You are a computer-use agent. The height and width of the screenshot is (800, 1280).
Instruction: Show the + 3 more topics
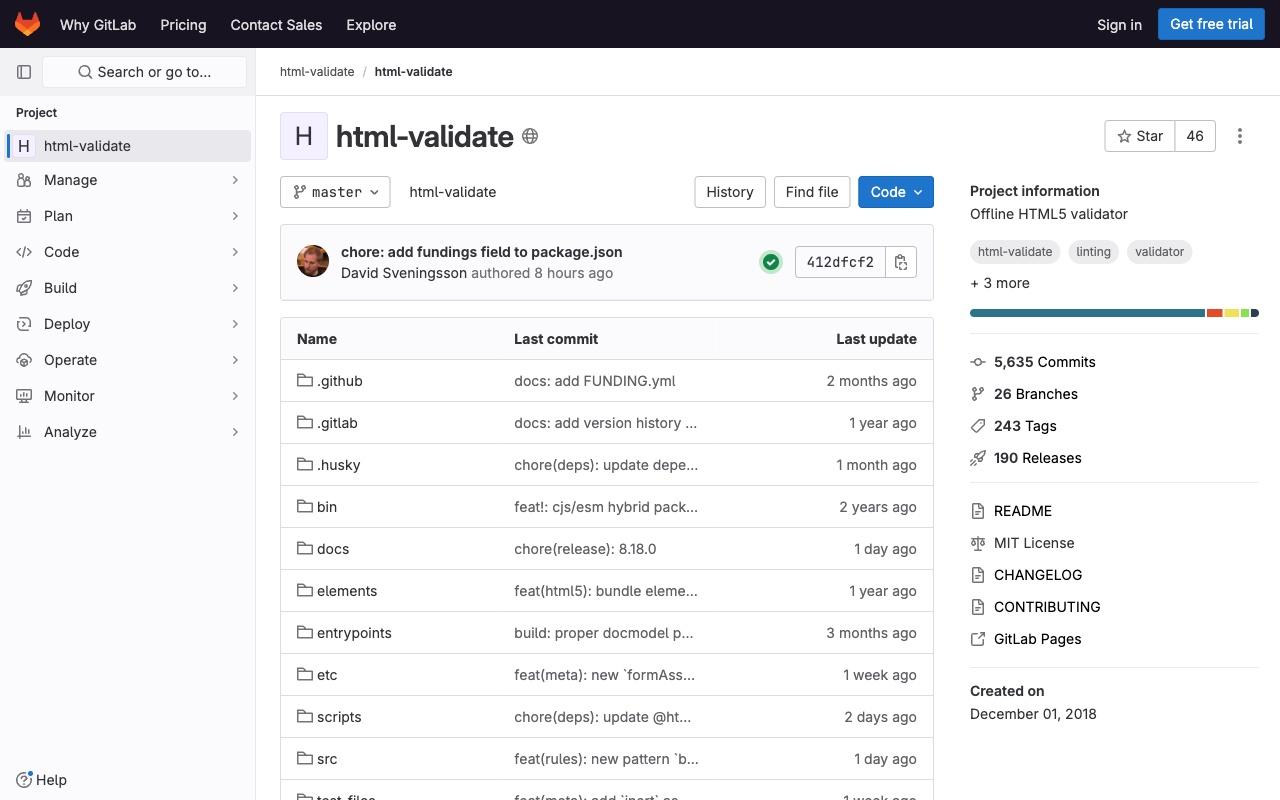coord(1000,283)
